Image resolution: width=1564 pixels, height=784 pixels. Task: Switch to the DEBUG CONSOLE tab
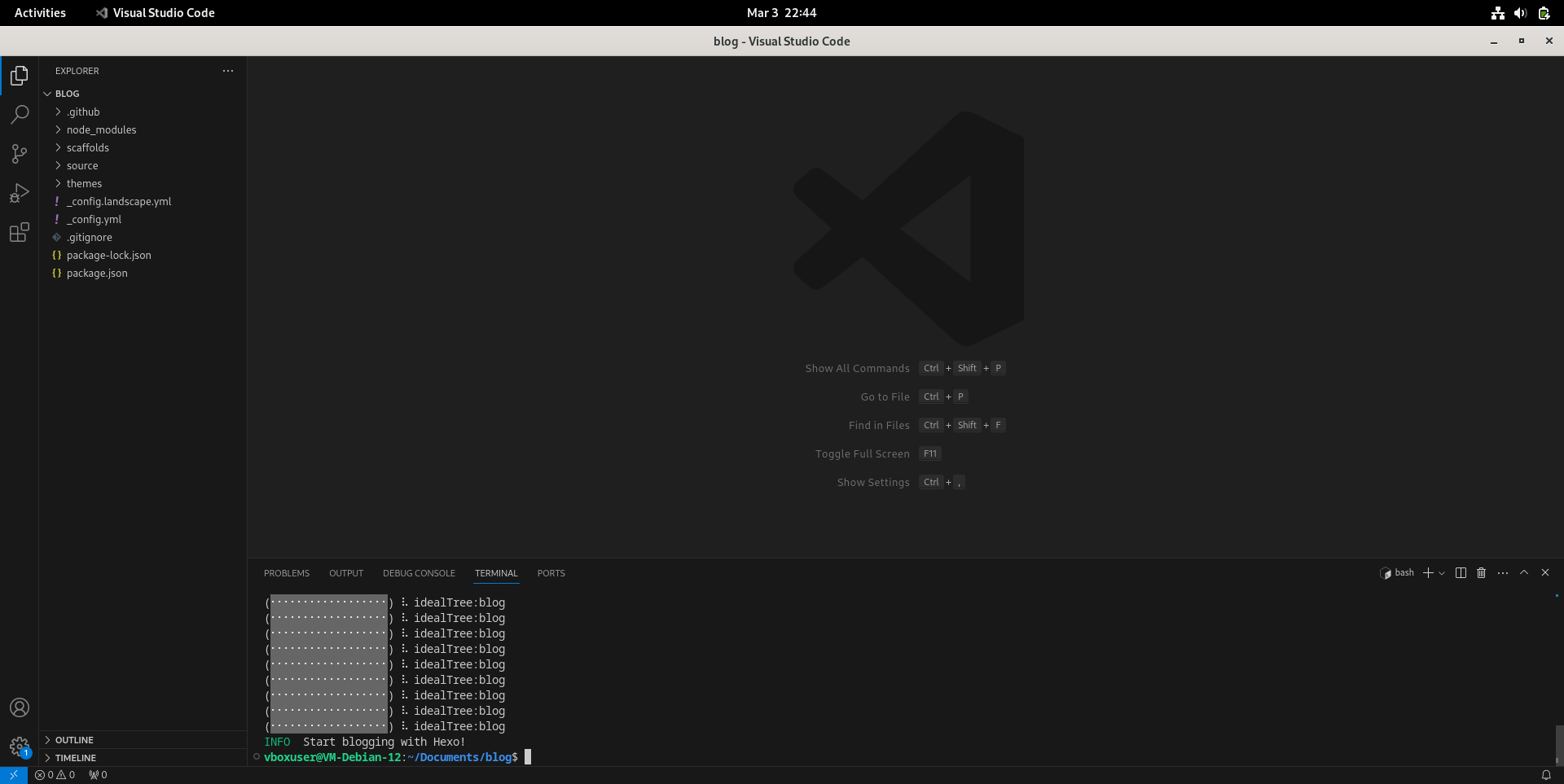(419, 573)
